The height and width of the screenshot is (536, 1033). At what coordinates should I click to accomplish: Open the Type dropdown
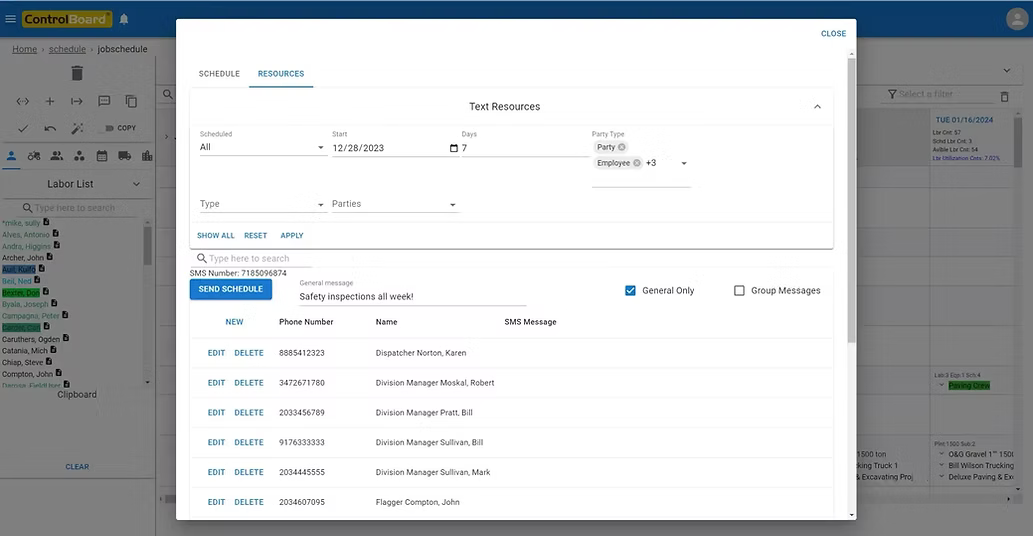click(x=262, y=205)
